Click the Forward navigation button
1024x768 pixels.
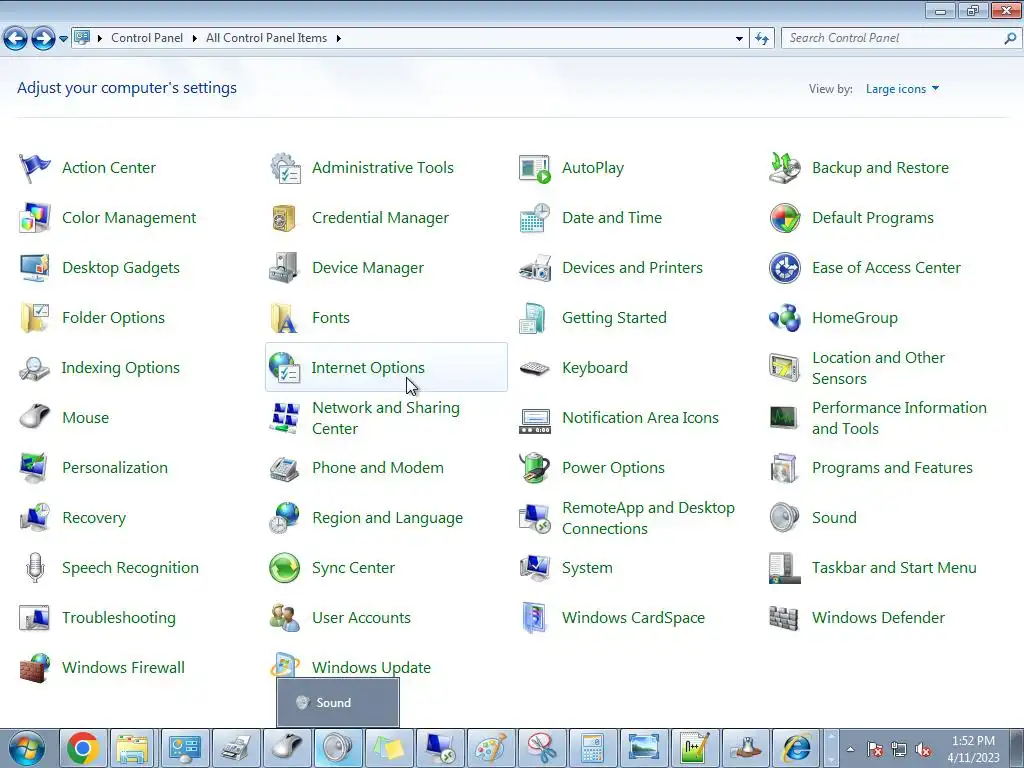click(43, 39)
